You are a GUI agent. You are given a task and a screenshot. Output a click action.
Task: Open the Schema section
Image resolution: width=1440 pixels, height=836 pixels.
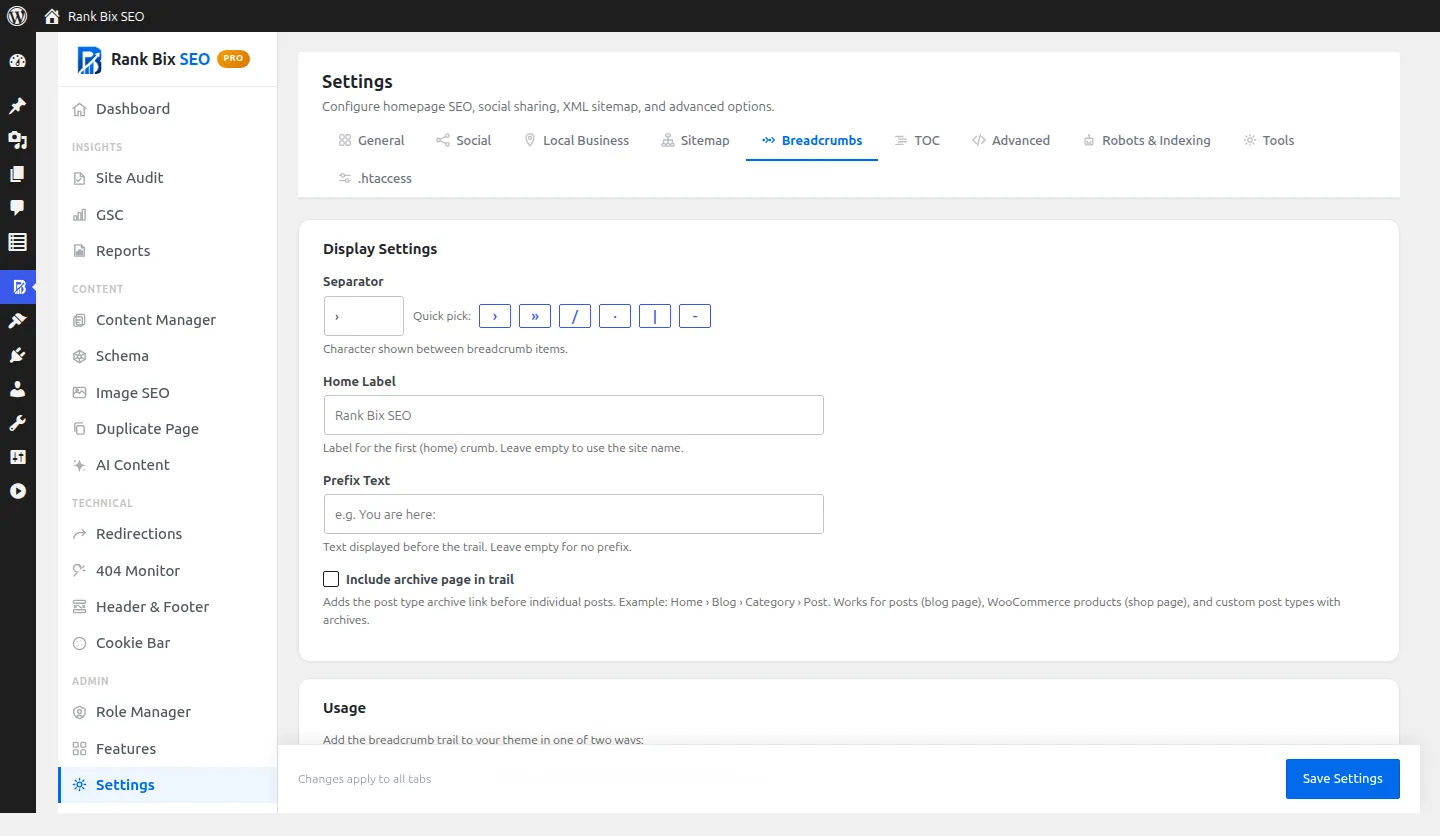tap(167, 356)
